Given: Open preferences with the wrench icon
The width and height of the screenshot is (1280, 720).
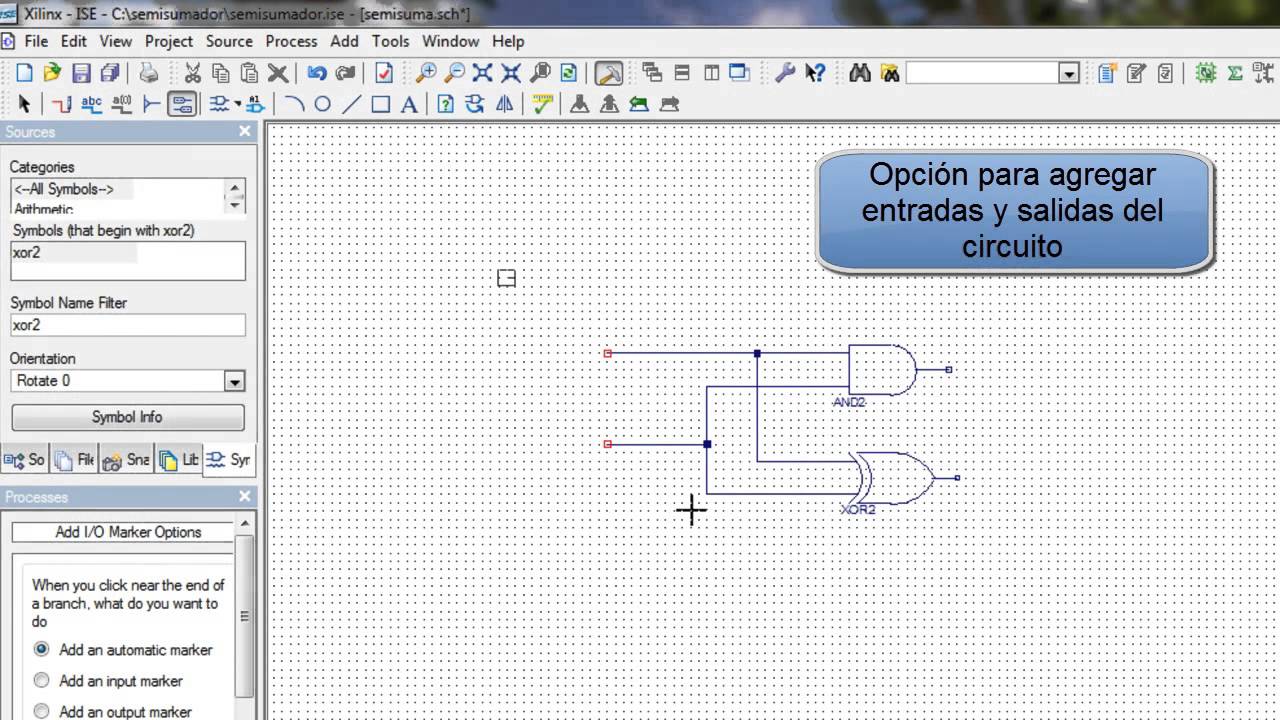Looking at the screenshot, I should [785, 73].
